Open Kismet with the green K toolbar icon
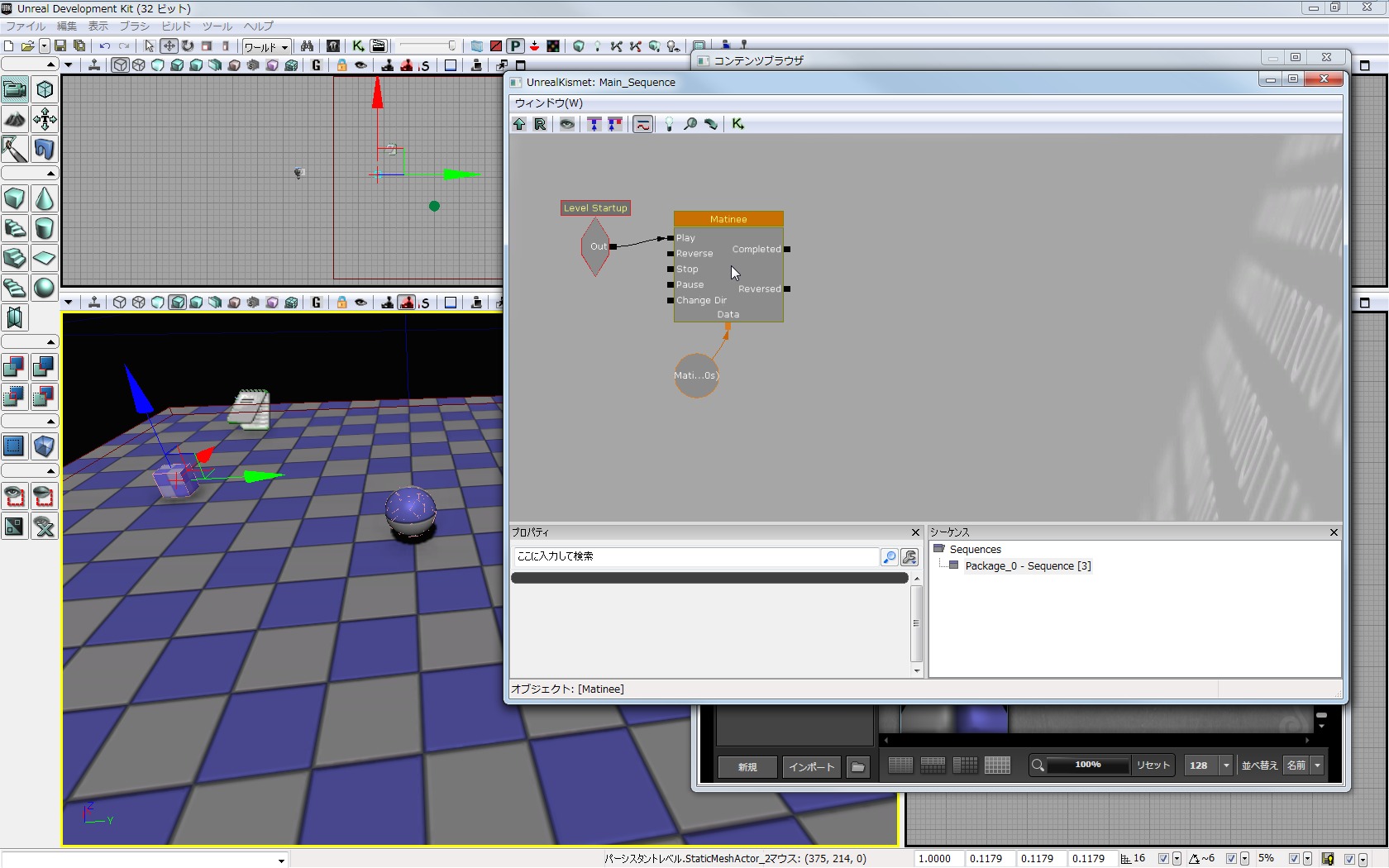 coord(358,46)
